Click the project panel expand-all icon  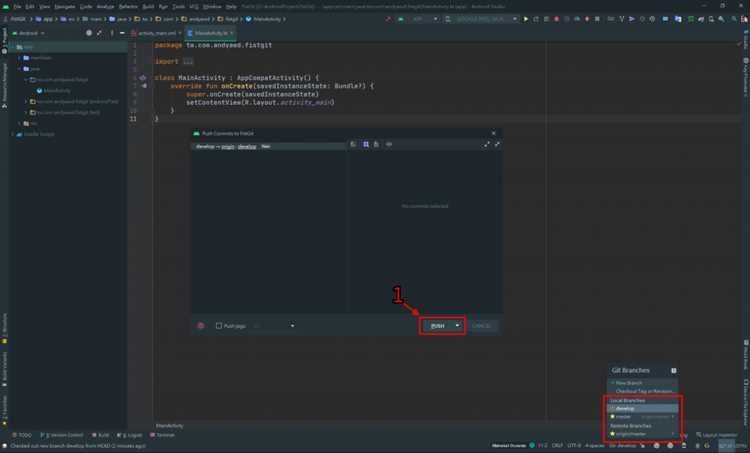point(99,33)
